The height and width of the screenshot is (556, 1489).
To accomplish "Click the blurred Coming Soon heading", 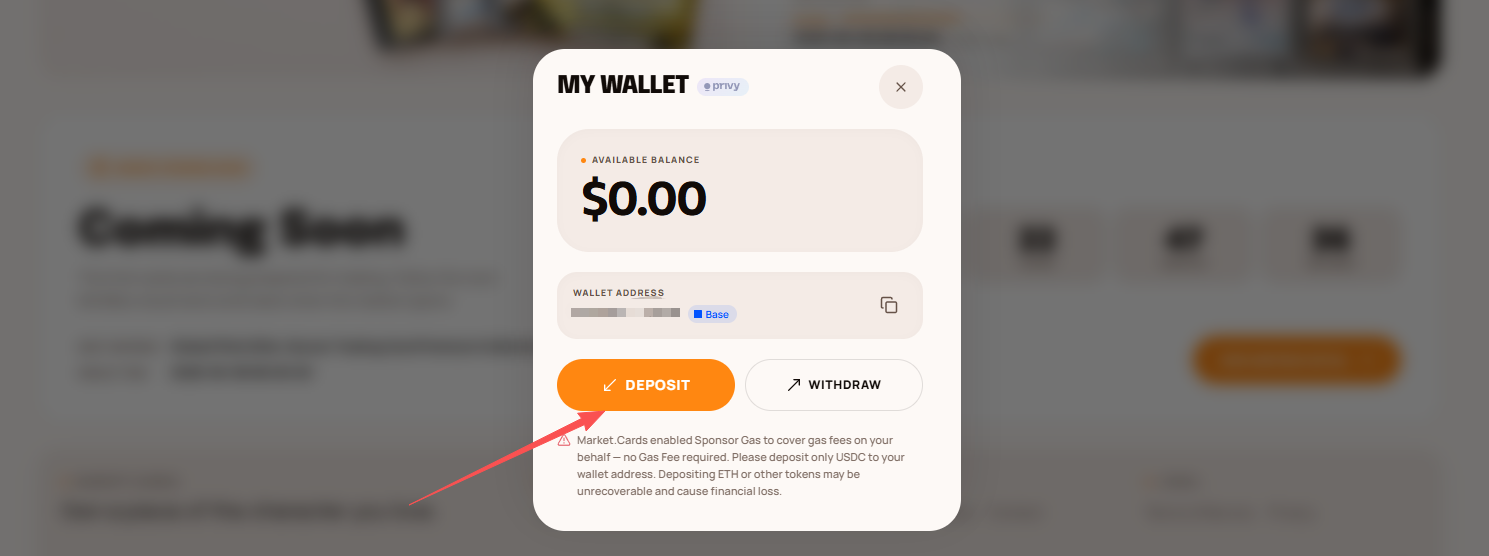I will pyautogui.click(x=242, y=229).
